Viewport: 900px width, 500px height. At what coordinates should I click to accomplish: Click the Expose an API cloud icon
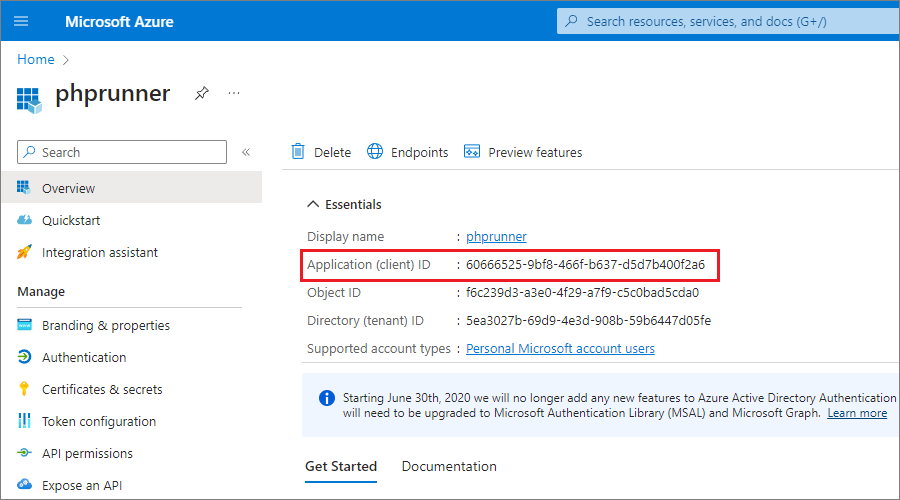24,485
